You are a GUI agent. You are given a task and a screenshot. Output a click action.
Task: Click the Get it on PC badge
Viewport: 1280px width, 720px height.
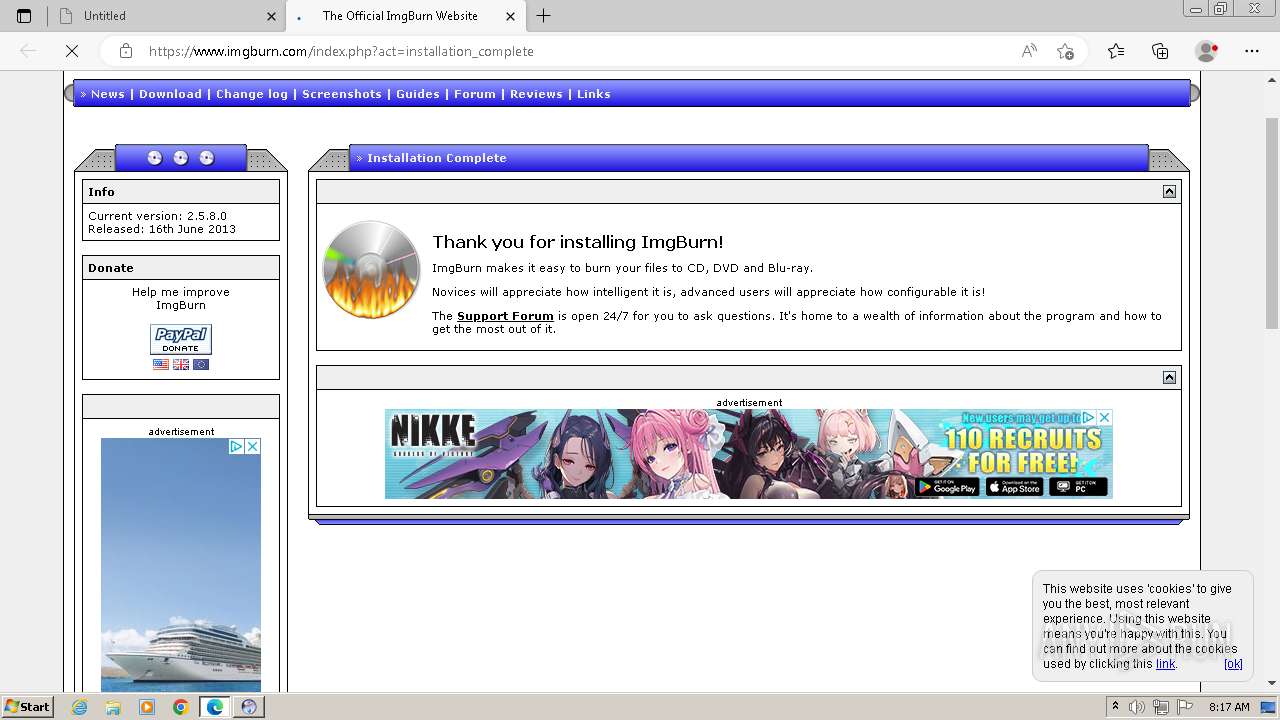[1079, 487]
